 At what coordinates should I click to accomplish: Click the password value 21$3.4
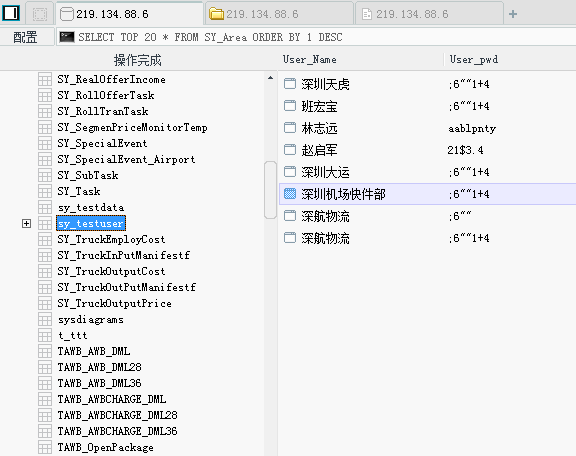[x=465, y=150]
